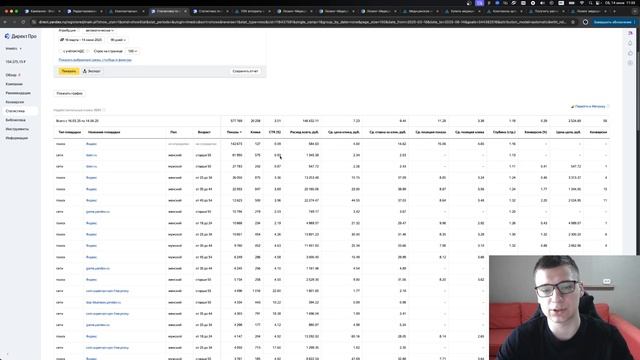Click the macOS date and time in menu bar
Image resolution: width=640 pixels, height=360 pixels.
point(620,3)
